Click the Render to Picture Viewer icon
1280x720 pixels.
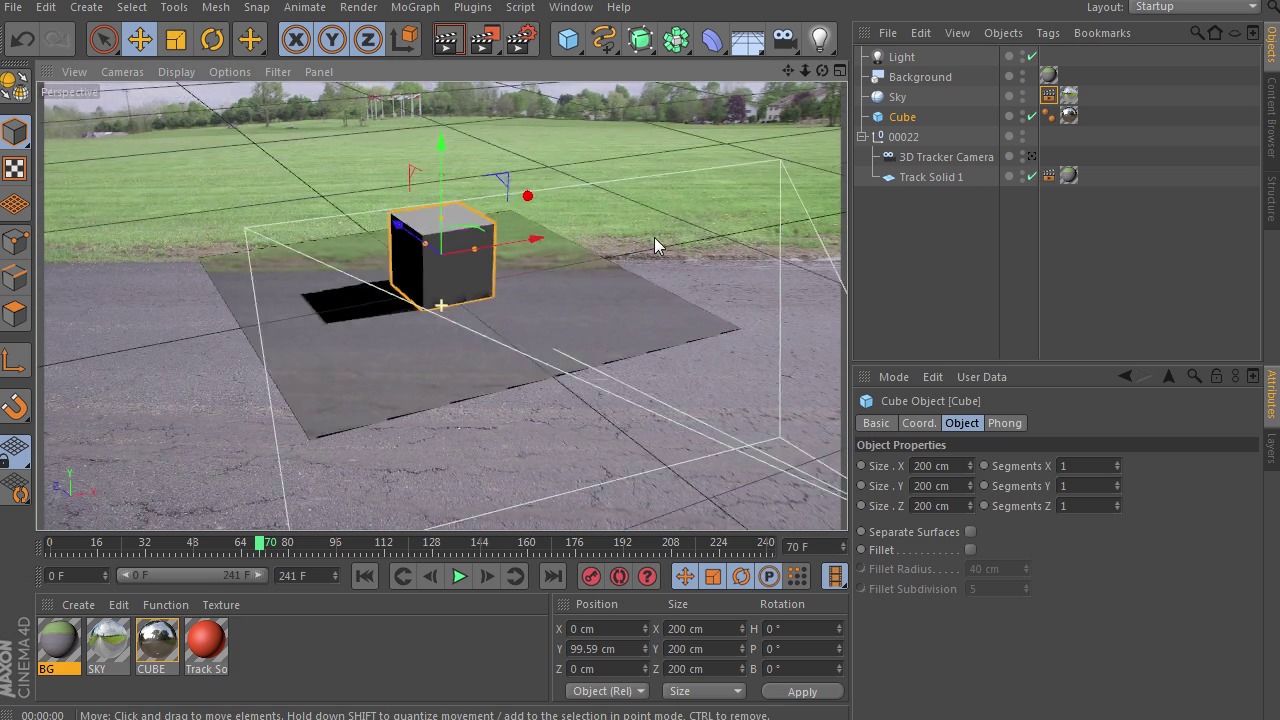click(x=483, y=40)
